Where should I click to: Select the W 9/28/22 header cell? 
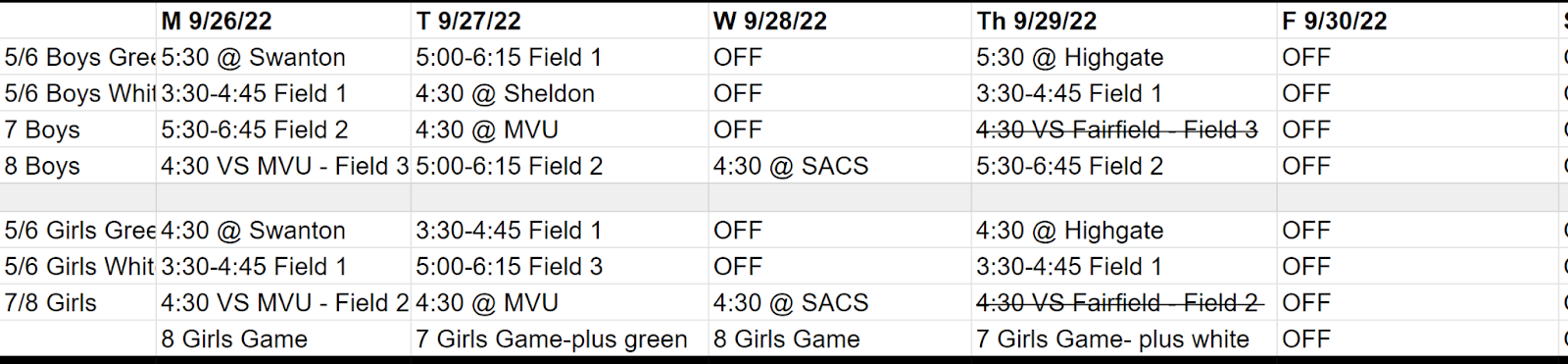point(840,21)
